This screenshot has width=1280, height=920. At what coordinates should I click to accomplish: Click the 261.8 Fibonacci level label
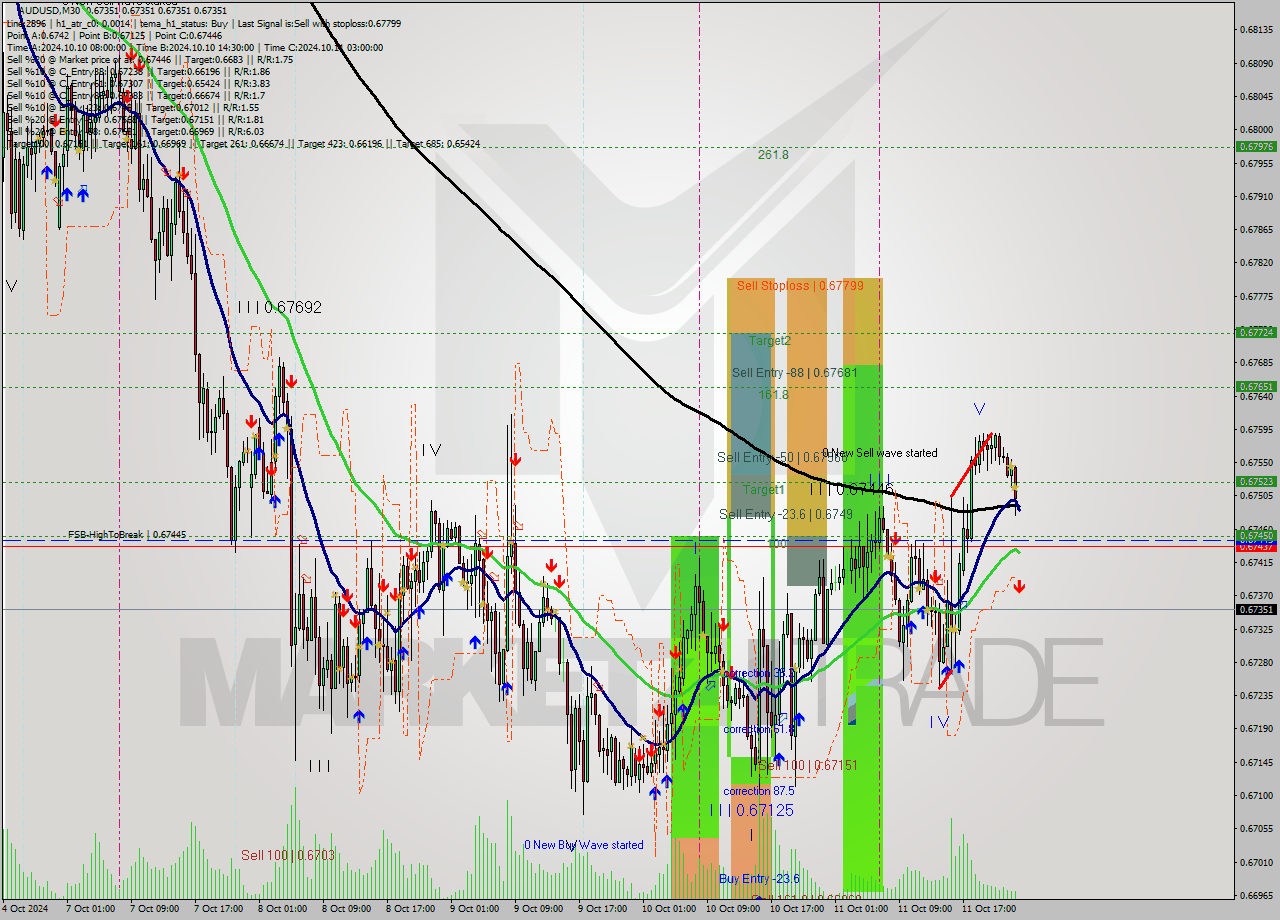click(773, 154)
